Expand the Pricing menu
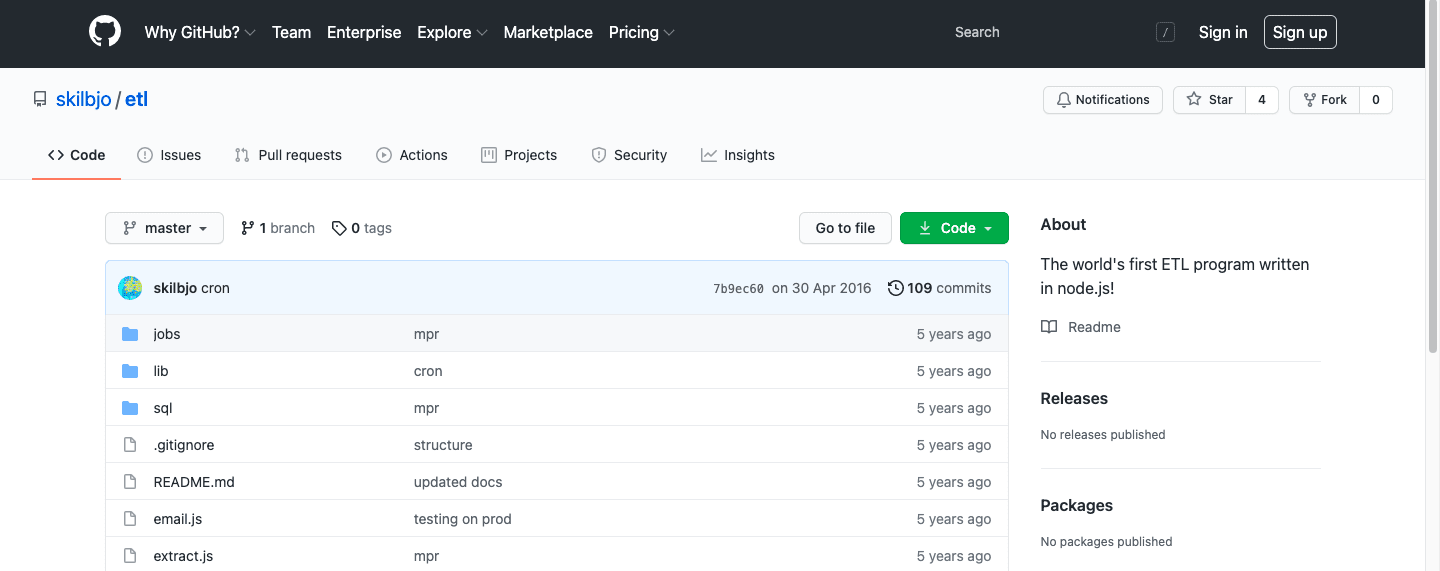Image resolution: width=1440 pixels, height=571 pixels. (642, 32)
